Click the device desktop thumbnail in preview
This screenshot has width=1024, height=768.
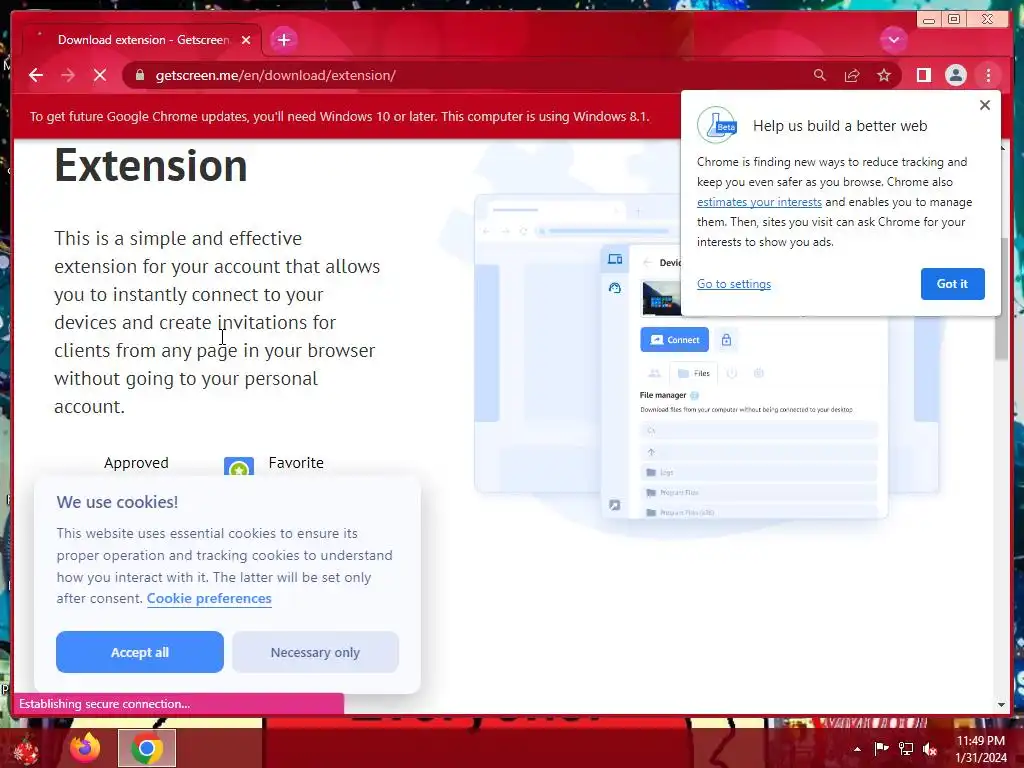coord(661,298)
